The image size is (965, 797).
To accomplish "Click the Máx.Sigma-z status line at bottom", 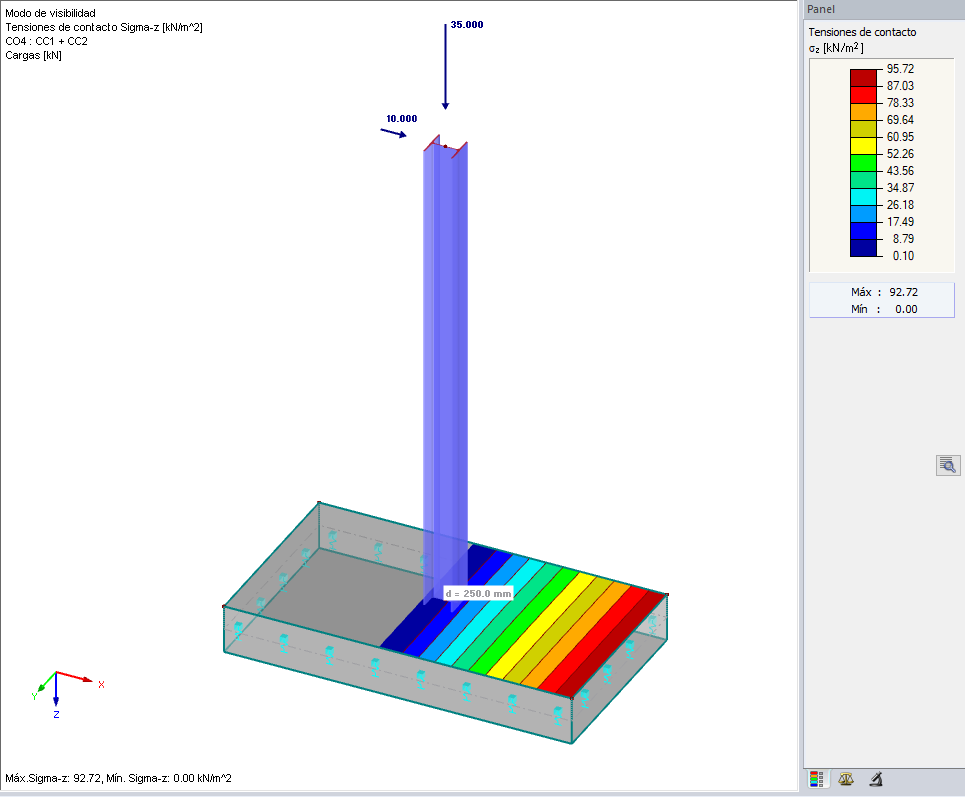I will pos(118,779).
